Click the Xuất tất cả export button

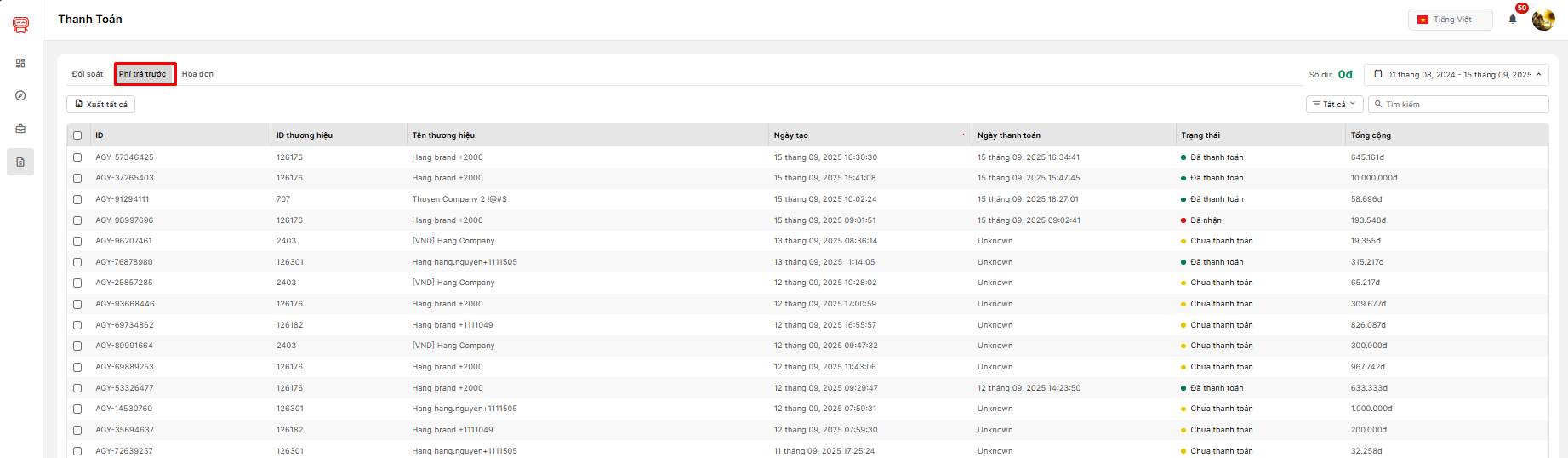[x=101, y=104]
